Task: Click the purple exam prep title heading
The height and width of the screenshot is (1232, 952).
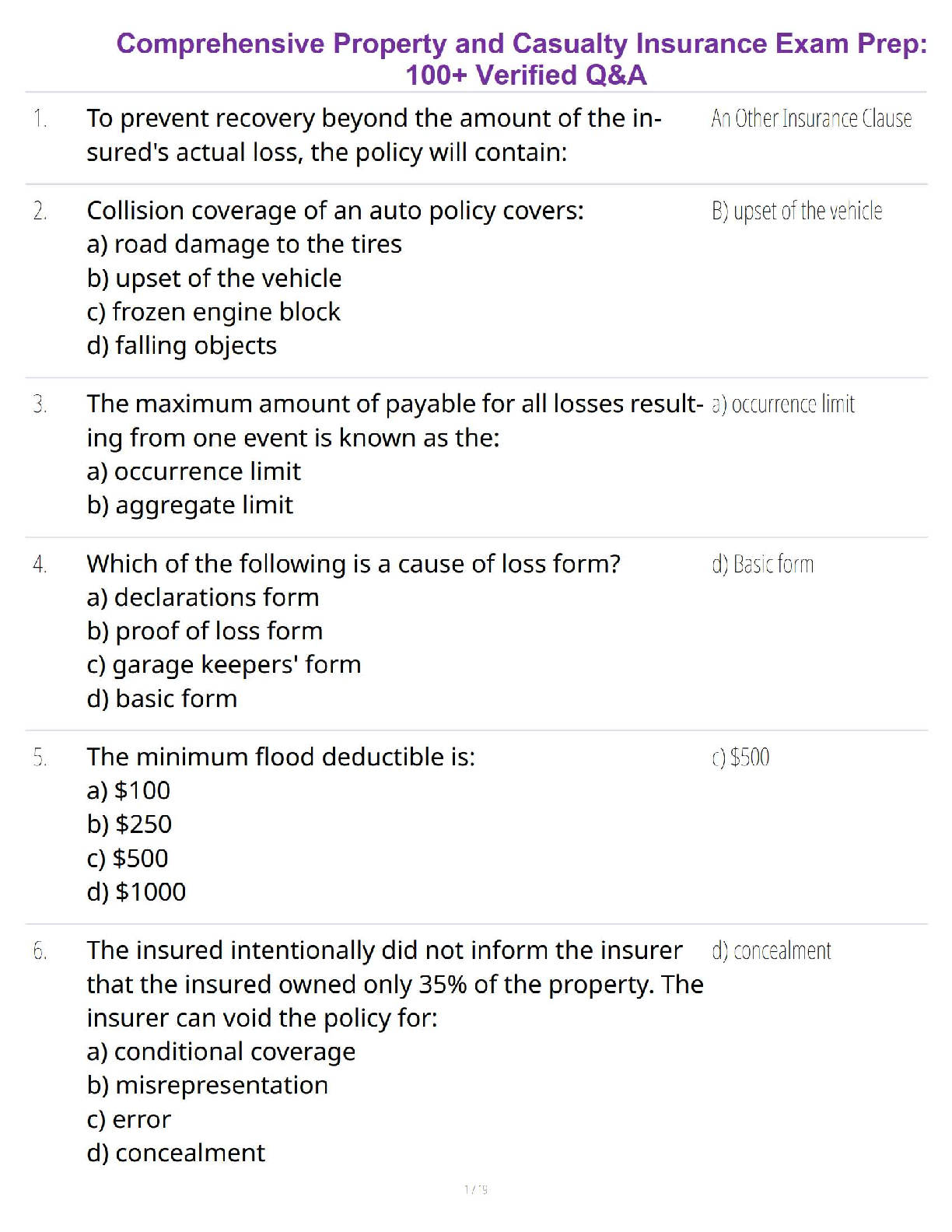Action: coord(522,59)
